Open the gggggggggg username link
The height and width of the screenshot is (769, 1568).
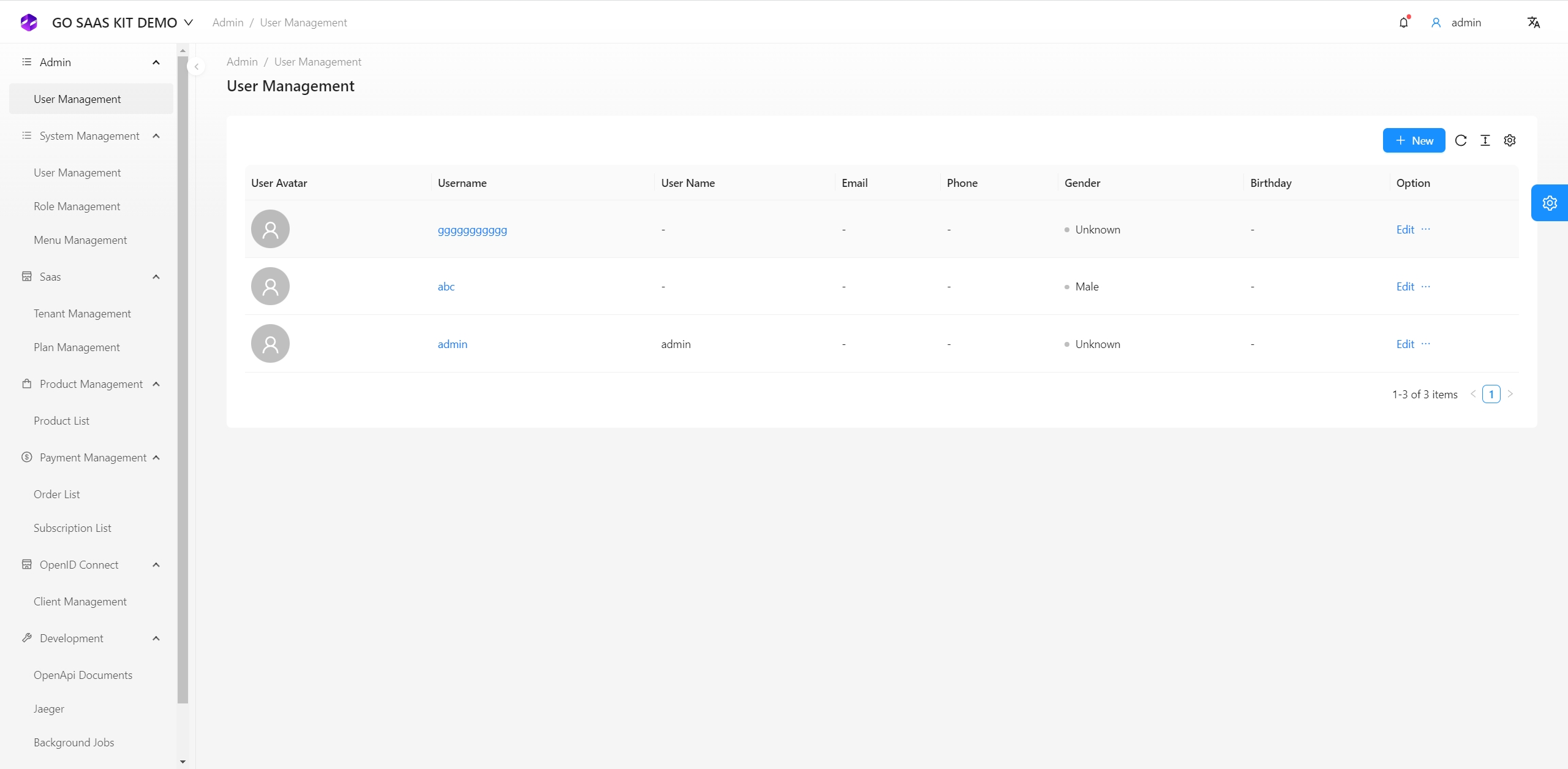point(472,230)
